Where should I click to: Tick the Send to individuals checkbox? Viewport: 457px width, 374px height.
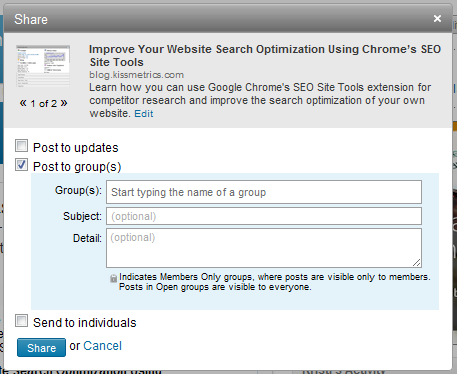tap(21, 321)
